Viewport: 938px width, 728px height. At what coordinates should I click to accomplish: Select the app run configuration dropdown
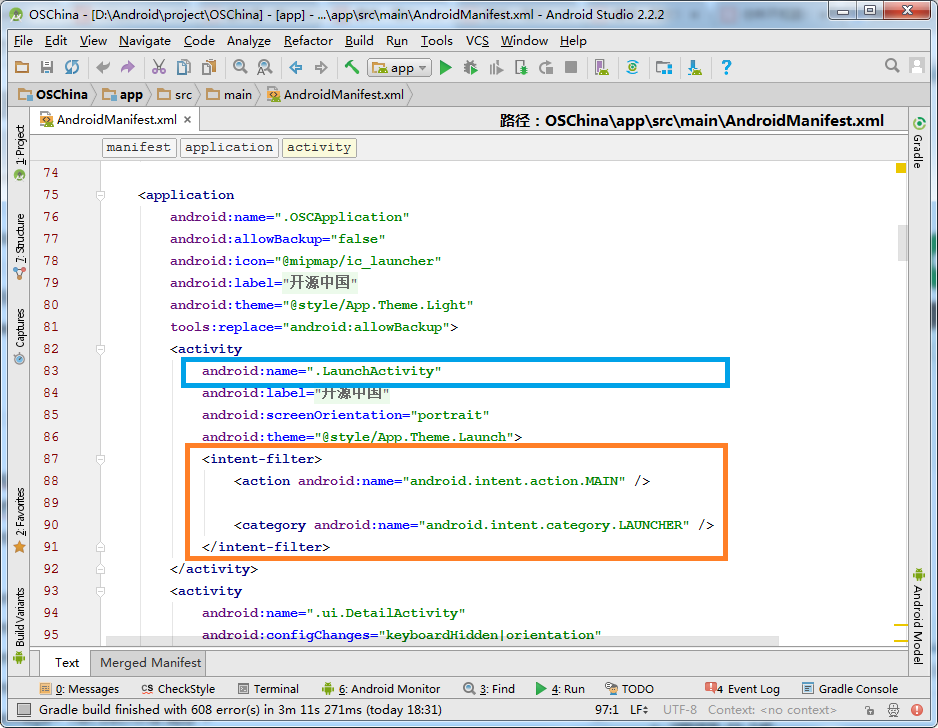tap(399, 68)
